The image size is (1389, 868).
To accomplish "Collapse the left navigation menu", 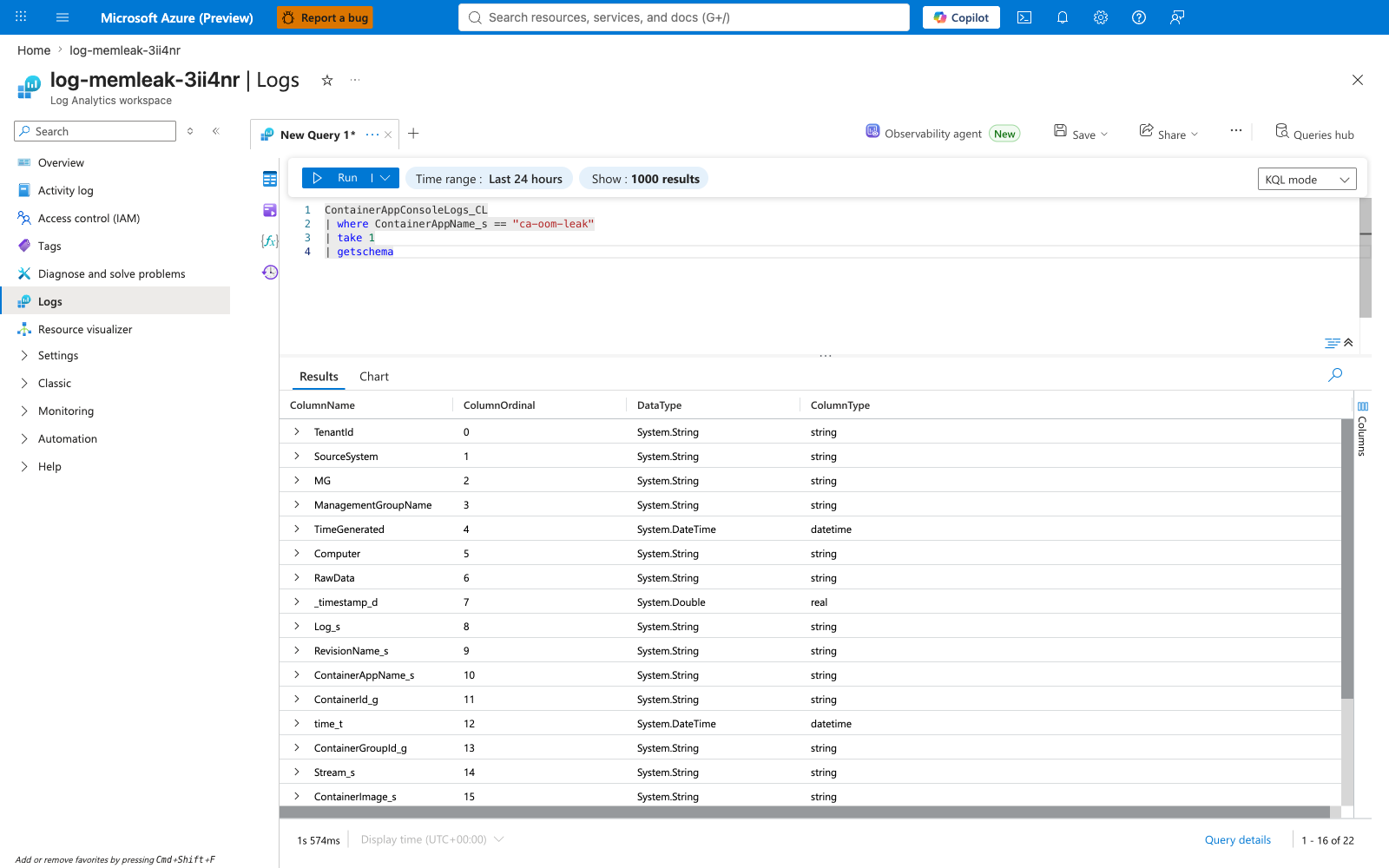I will [216, 131].
